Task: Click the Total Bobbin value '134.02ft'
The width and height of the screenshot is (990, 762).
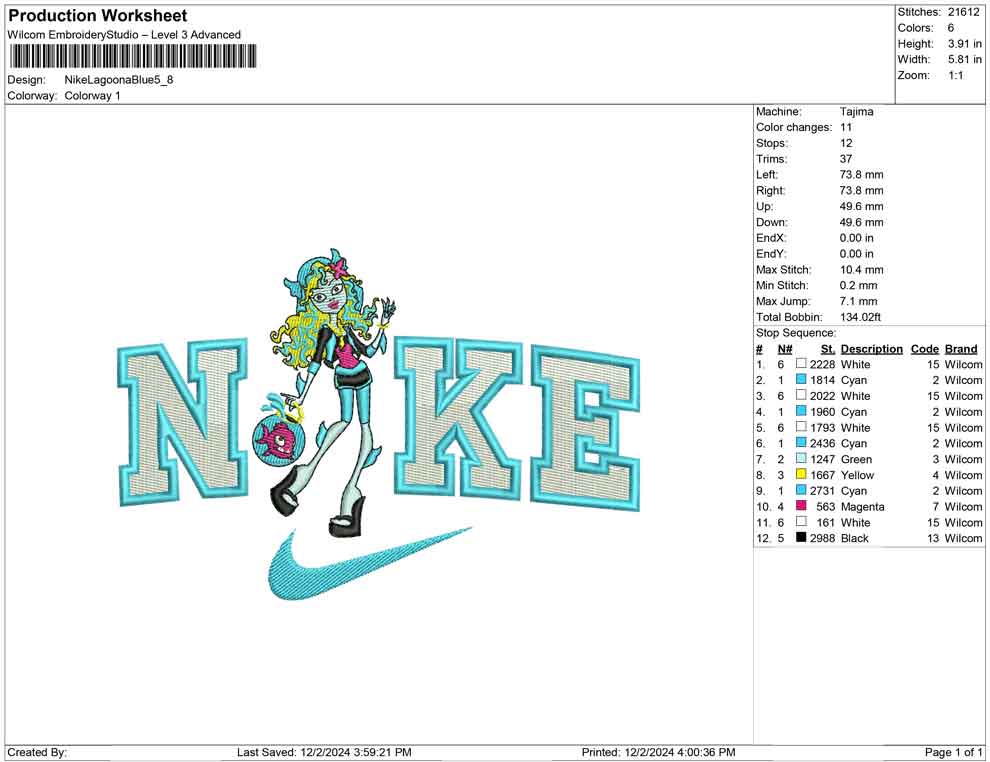Action: (860, 317)
